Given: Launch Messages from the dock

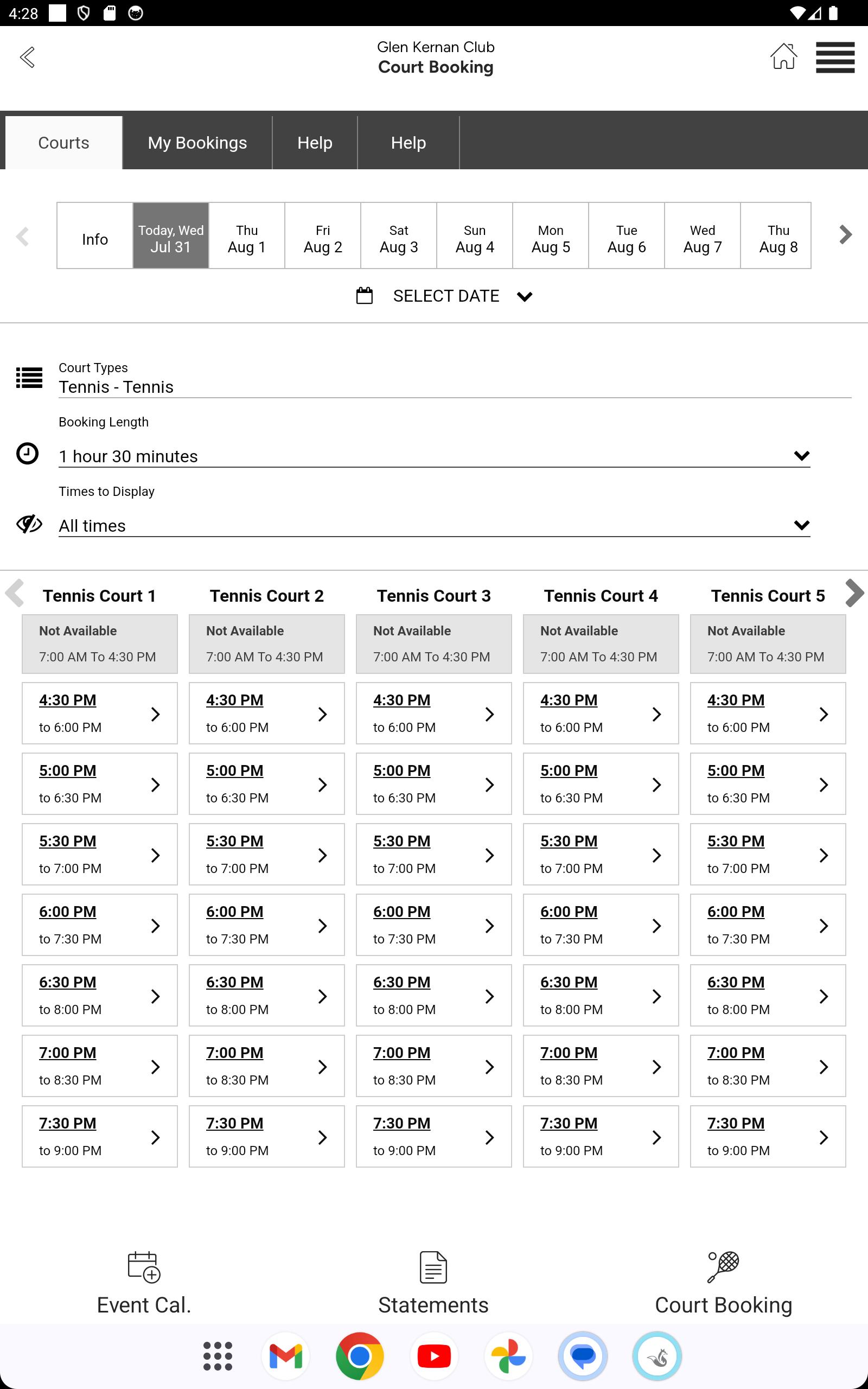Looking at the screenshot, I should pos(583,1356).
